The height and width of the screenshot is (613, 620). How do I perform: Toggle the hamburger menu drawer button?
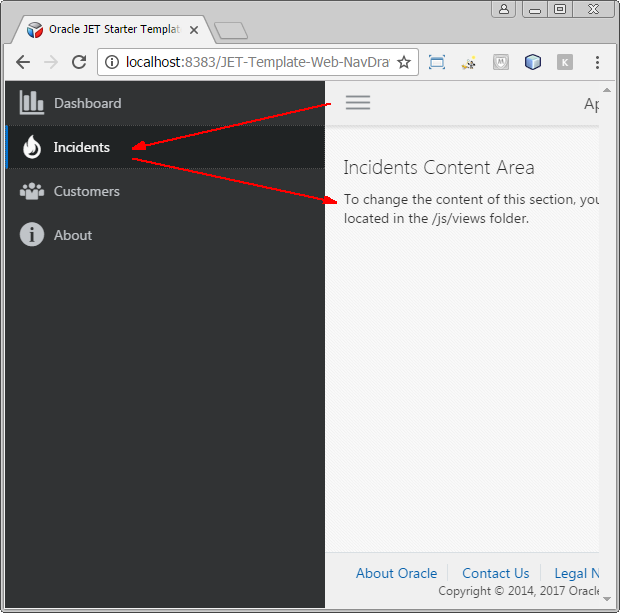358,102
